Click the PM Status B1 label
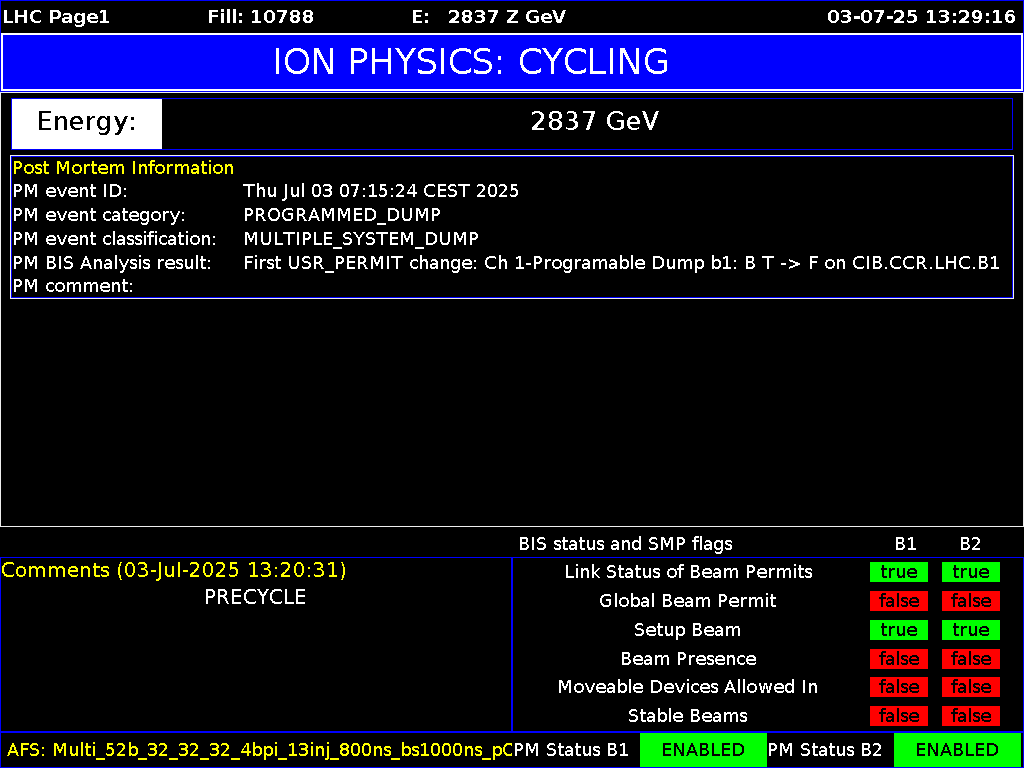 click(x=571, y=749)
